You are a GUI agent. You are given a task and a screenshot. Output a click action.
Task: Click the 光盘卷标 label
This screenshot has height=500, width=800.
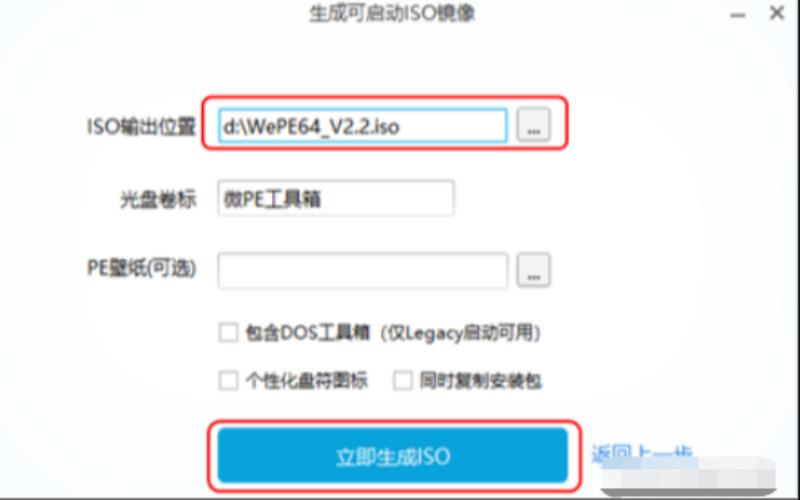[x=158, y=199]
